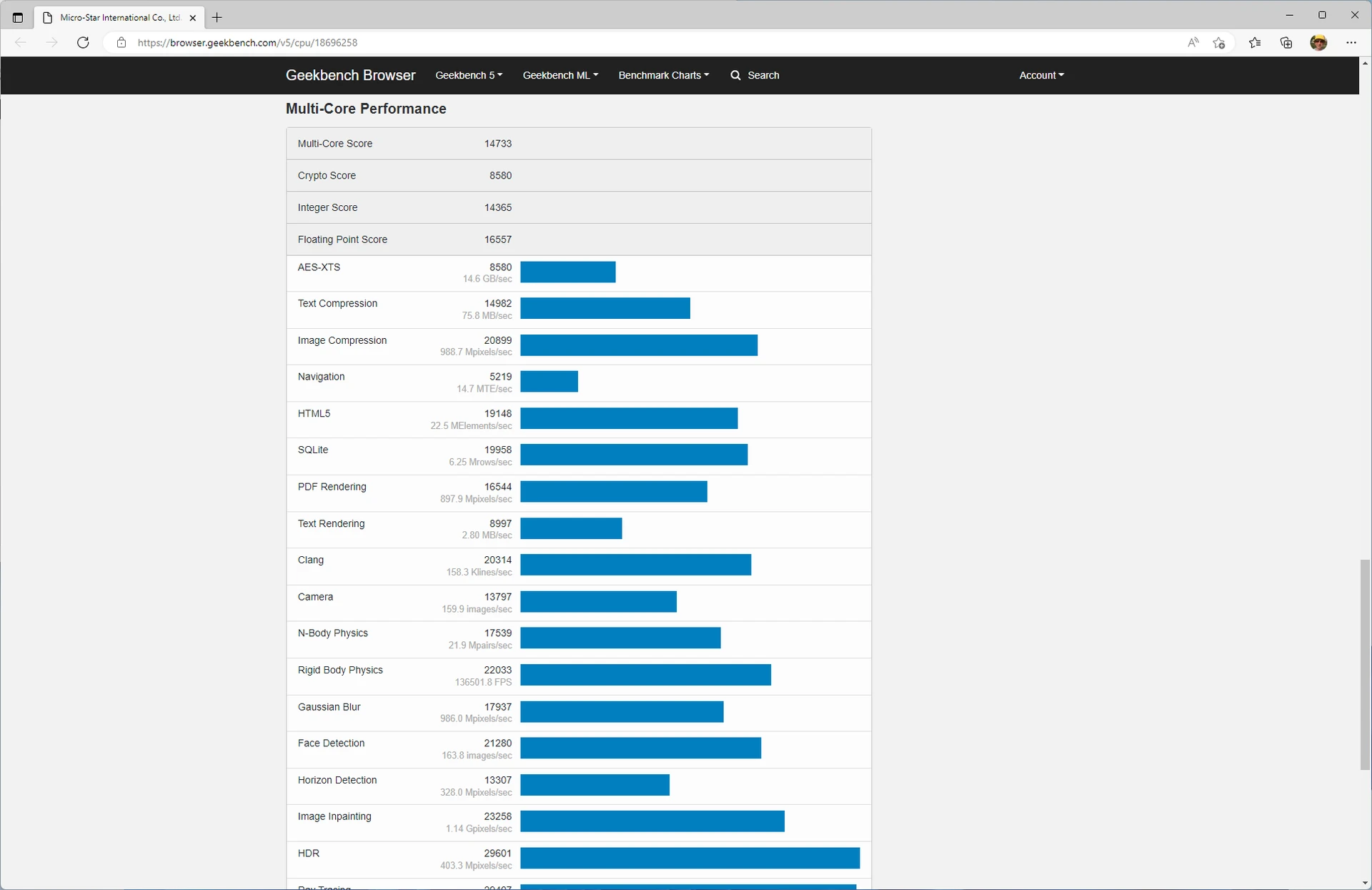Click the Face Detection label
This screenshot has height=890, width=1372.
coord(331,743)
